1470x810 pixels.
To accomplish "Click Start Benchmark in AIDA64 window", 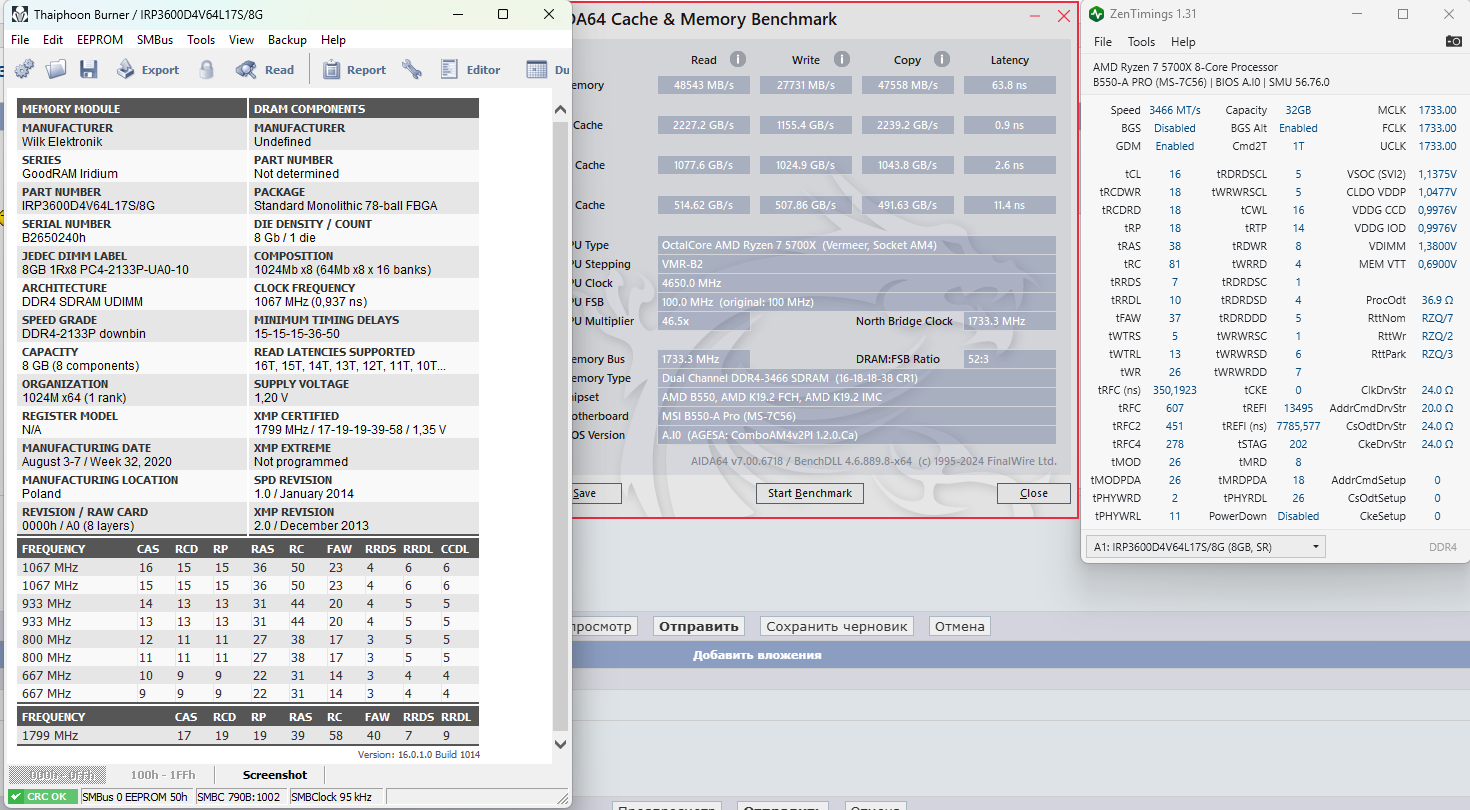I will point(810,493).
